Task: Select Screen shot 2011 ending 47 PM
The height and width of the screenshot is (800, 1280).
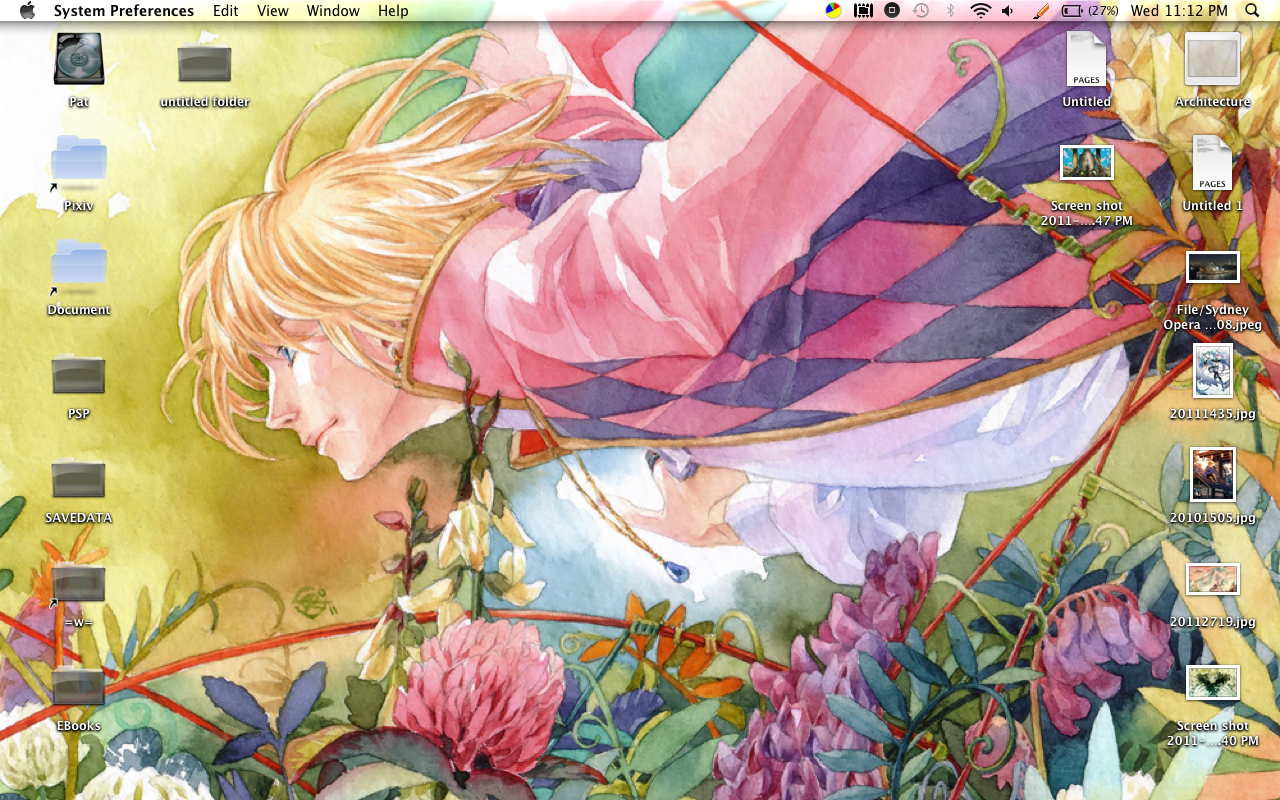Action: tap(1087, 162)
